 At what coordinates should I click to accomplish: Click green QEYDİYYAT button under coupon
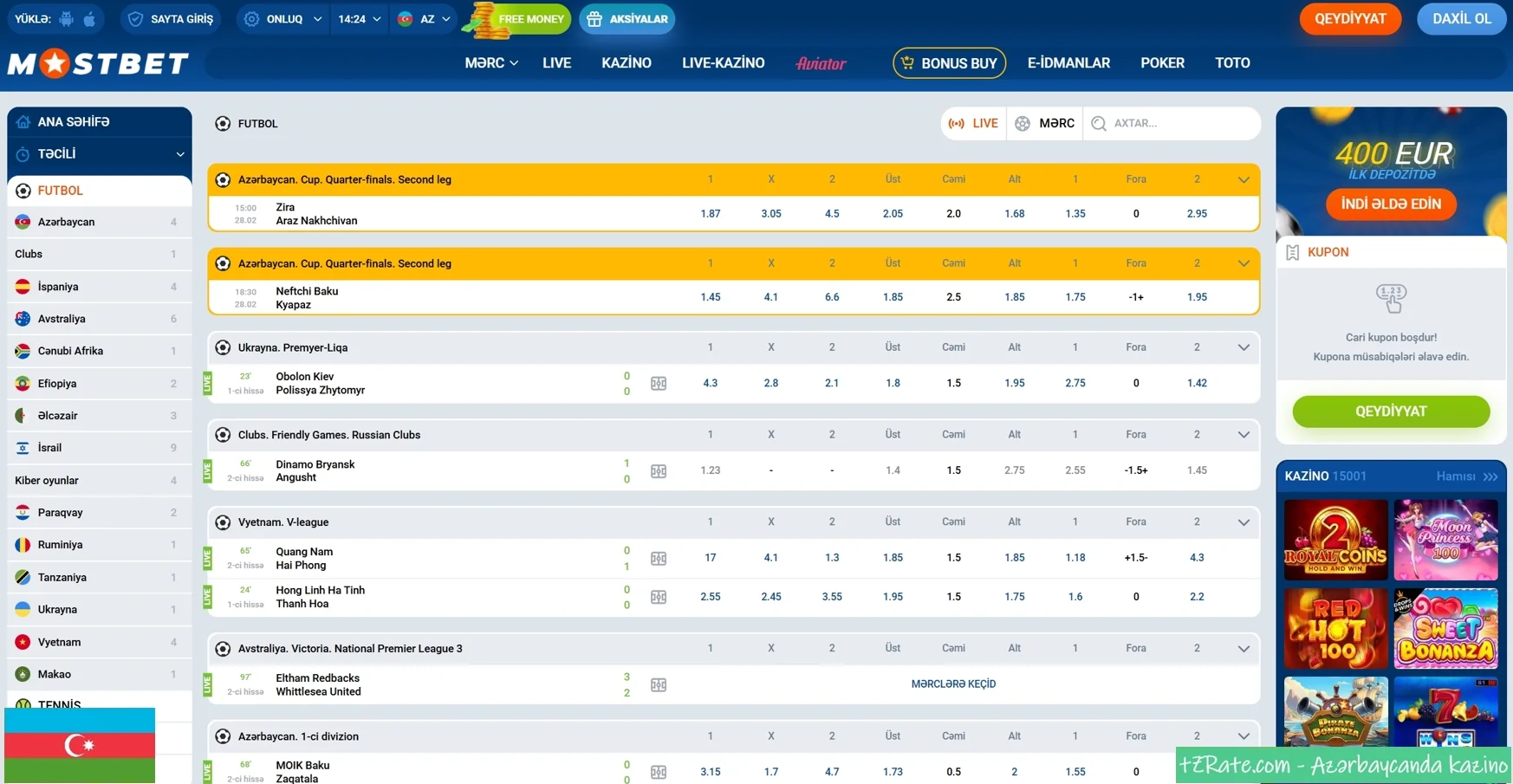click(x=1391, y=411)
